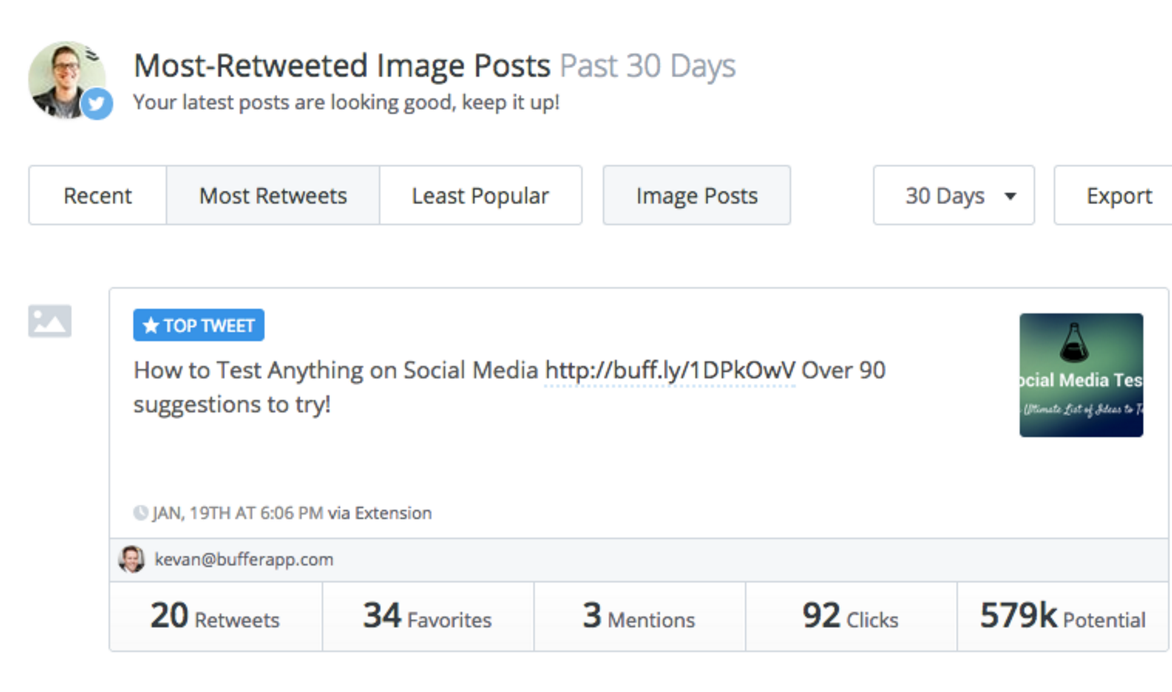The height and width of the screenshot is (692, 1172).
Task: Switch to the Least Popular tab
Action: coord(481,195)
